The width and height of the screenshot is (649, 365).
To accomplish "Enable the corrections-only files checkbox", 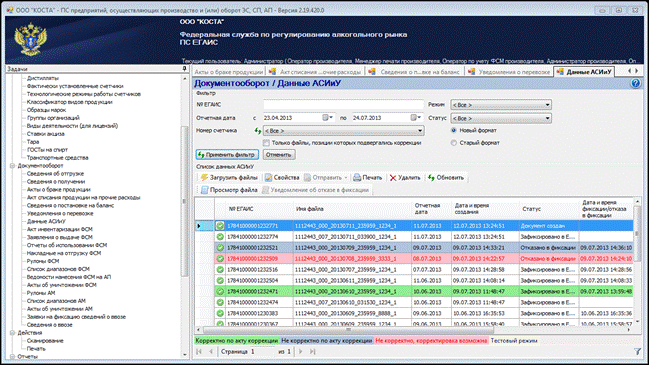I will 266,143.
